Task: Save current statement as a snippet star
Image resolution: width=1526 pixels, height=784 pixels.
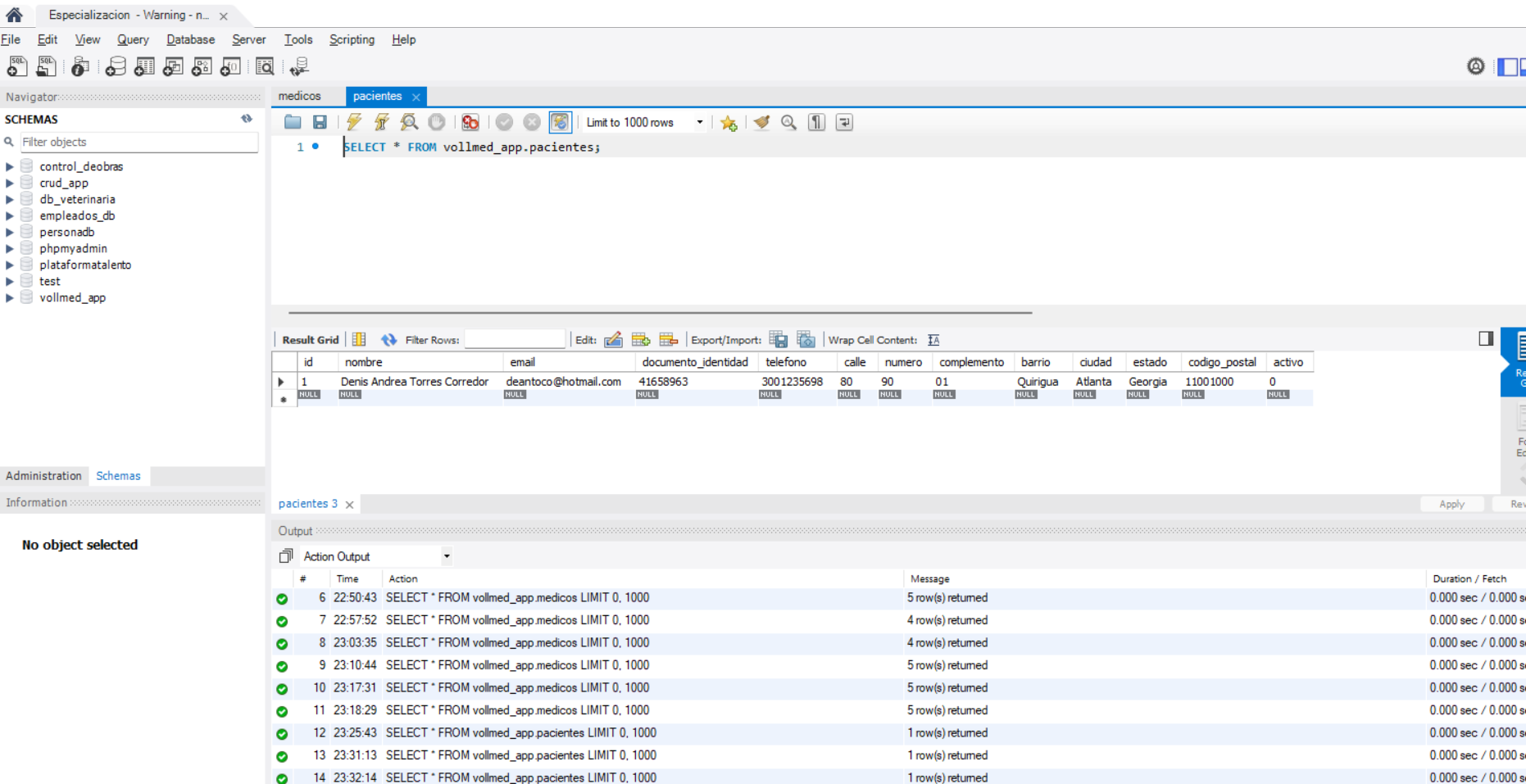Action: click(729, 123)
